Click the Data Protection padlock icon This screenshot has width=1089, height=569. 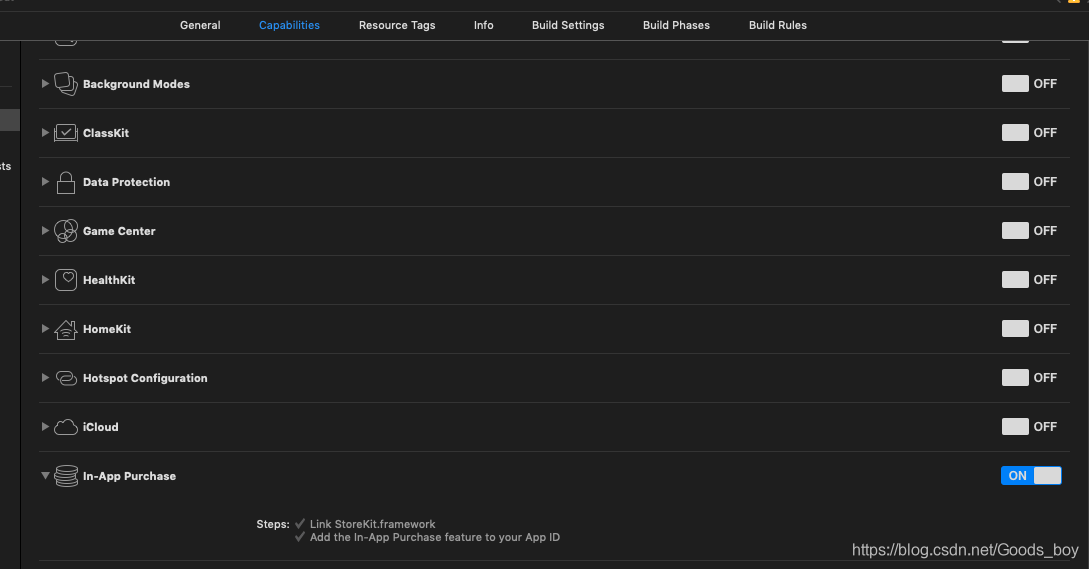66,182
